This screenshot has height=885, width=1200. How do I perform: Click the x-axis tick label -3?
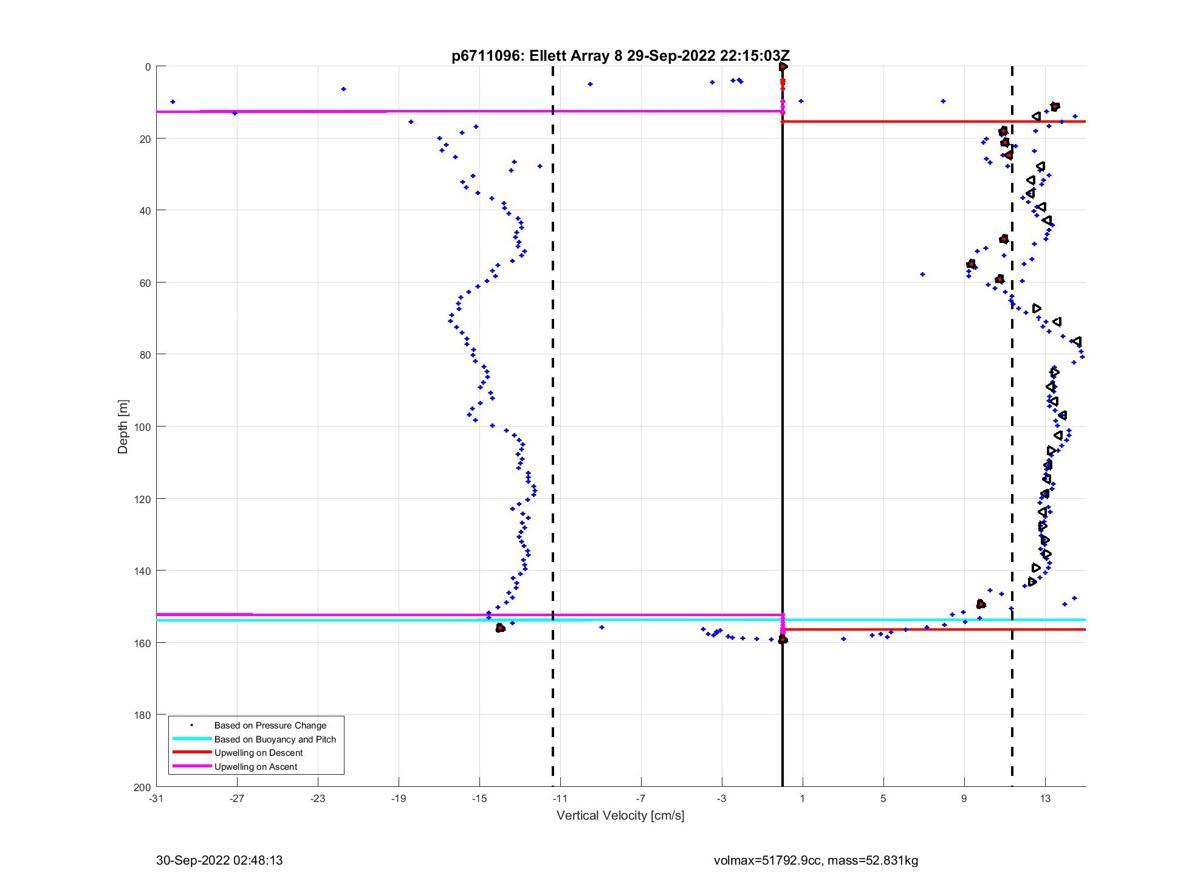click(722, 799)
